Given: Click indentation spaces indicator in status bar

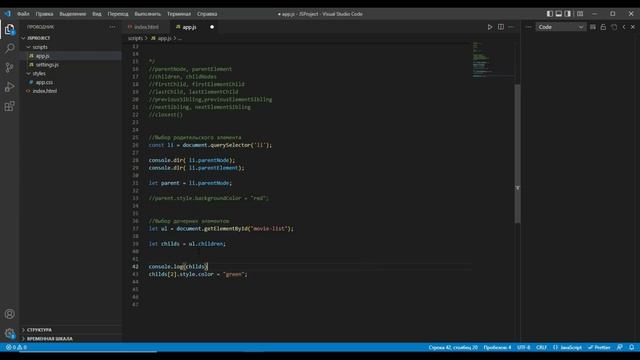Looking at the screenshot, I should point(497,347).
